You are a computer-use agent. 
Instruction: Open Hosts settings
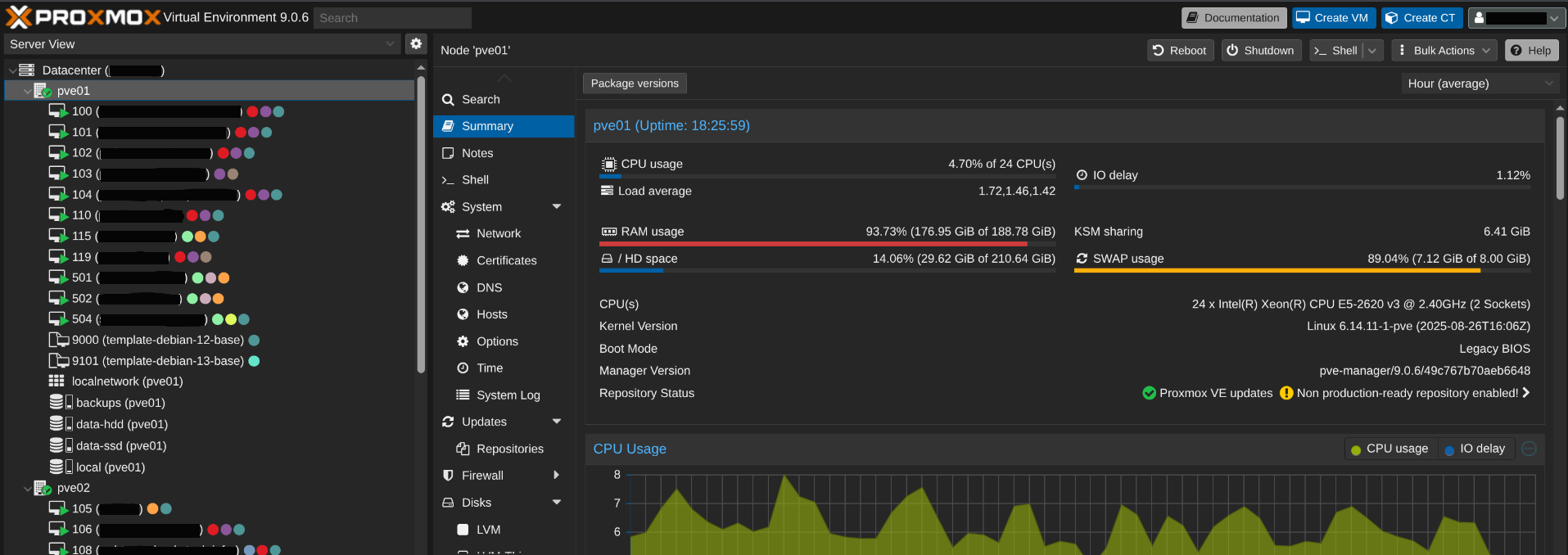tap(504, 314)
